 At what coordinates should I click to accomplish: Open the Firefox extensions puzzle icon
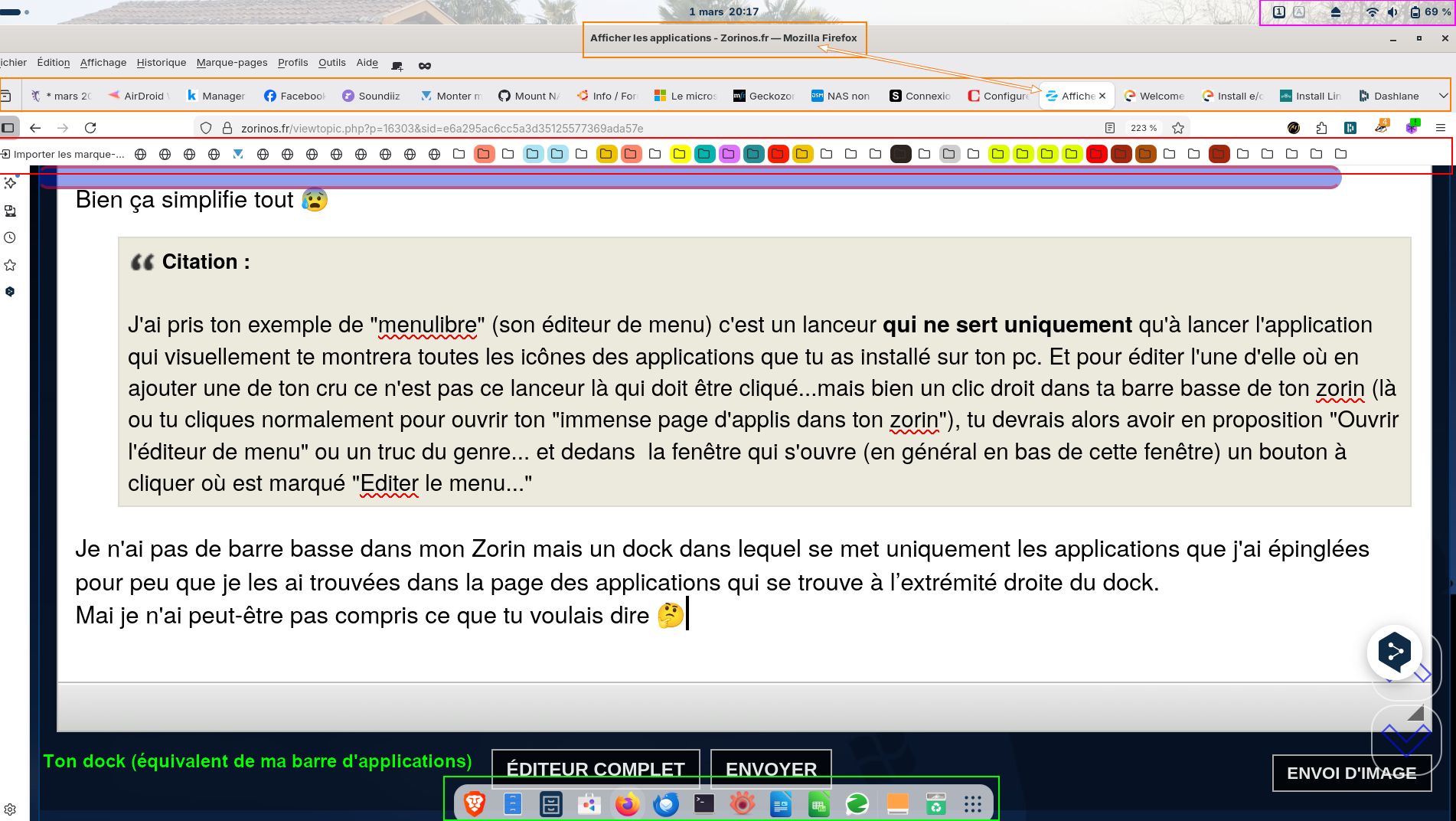tap(1321, 128)
